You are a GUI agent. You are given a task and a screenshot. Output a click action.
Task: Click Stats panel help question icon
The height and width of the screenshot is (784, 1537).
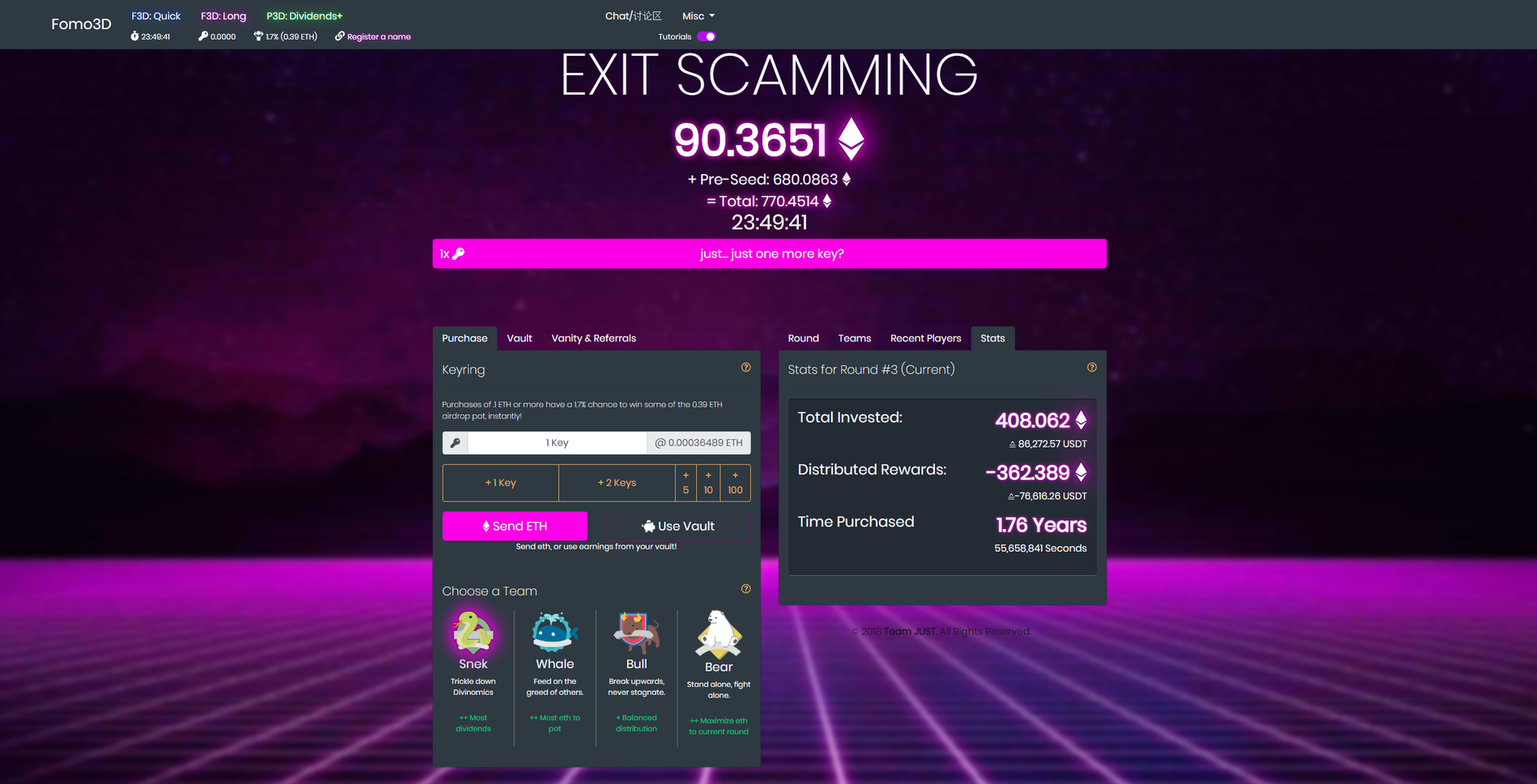1092,367
